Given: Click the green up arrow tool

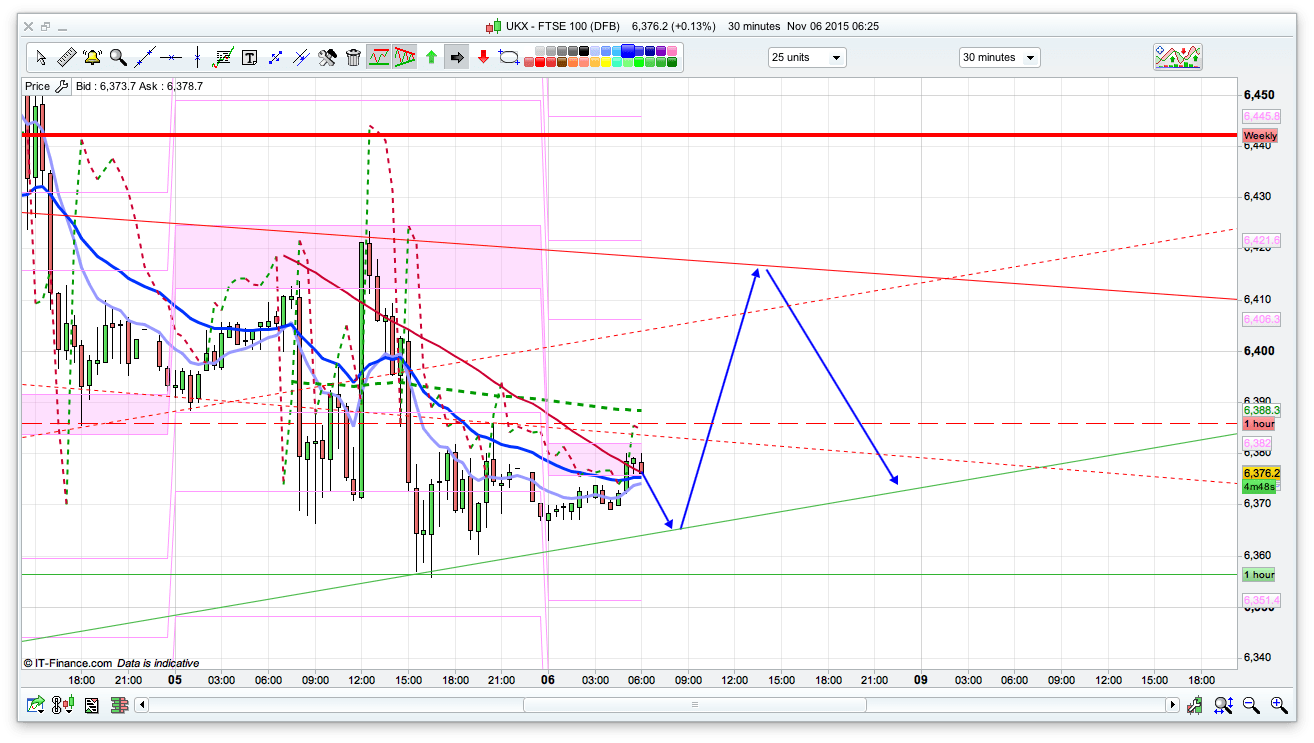Looking at the screenshot, I should point(431,57).
